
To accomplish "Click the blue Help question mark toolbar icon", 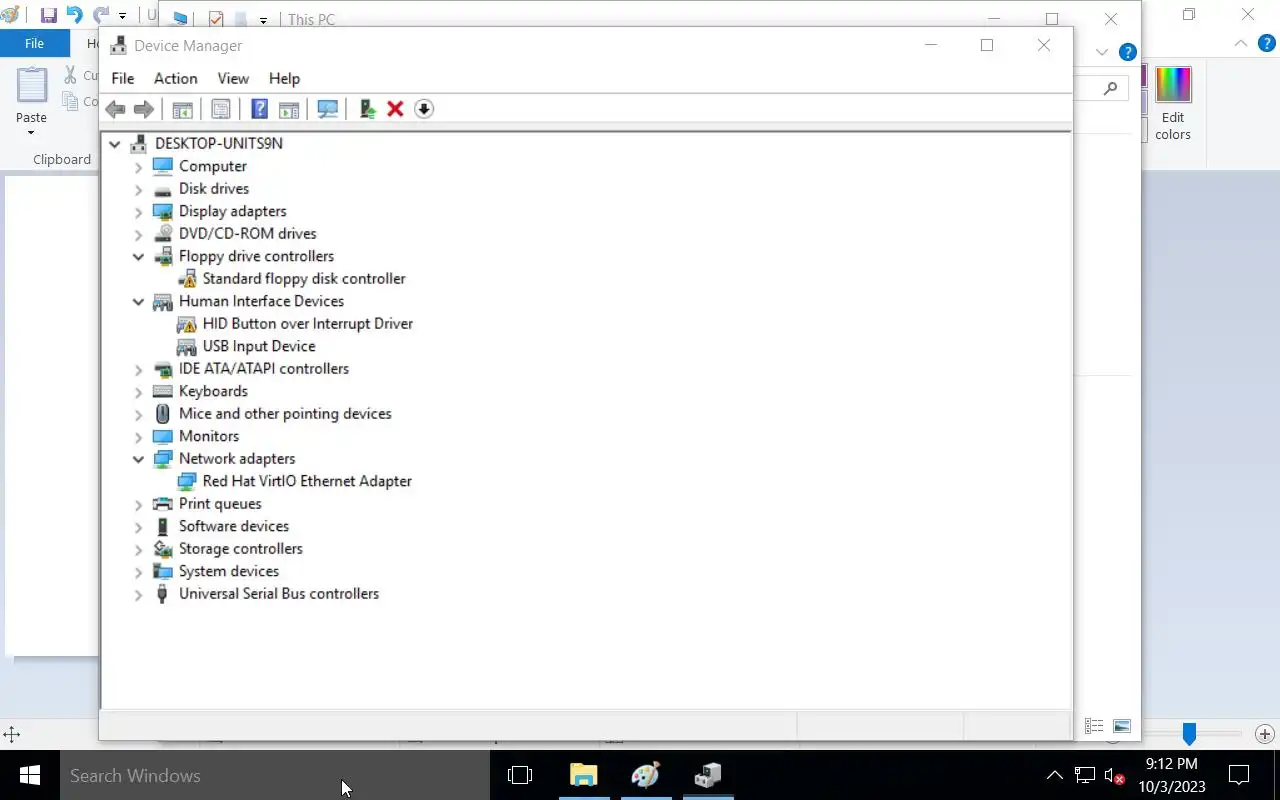I will (x=259, y=109).
